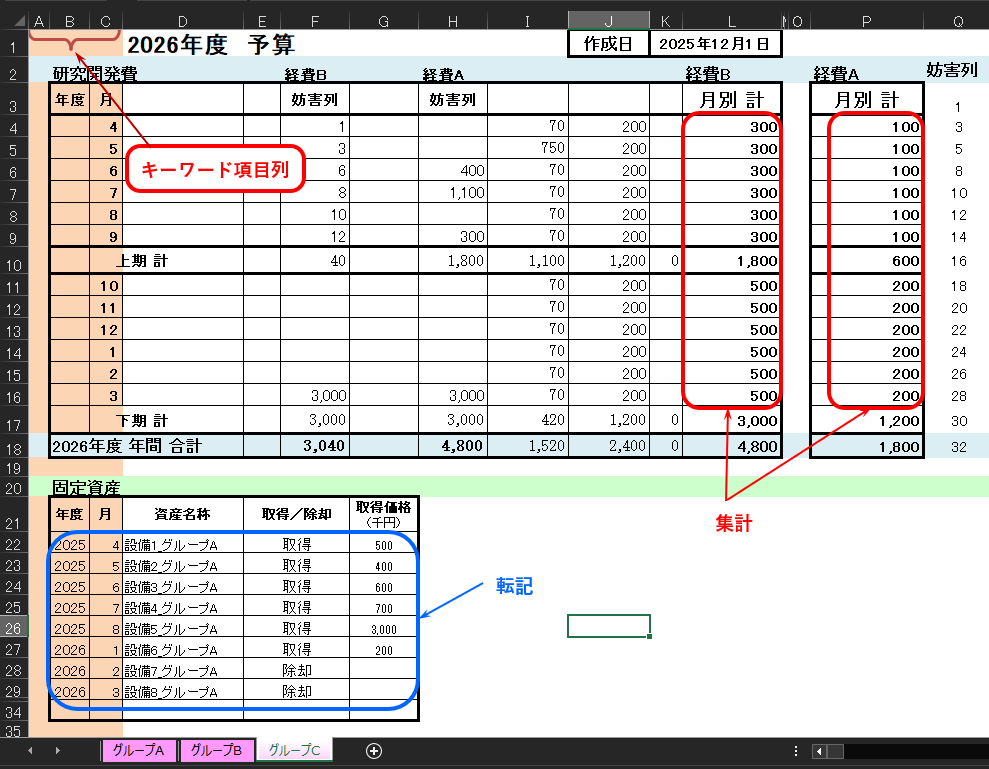Click the 下期 計 row label
This screenshot has height=769, width=989.
pyautogui.click(x=142, y=420)
